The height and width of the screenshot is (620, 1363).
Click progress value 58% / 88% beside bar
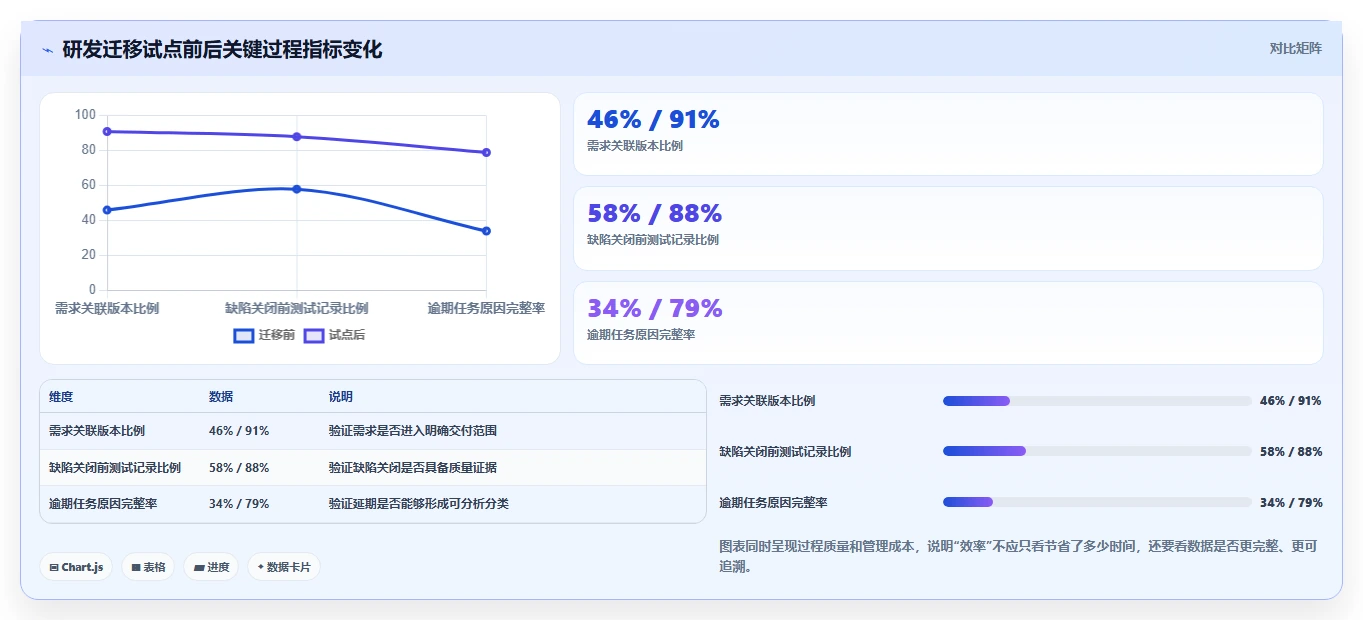[1291, 451]
